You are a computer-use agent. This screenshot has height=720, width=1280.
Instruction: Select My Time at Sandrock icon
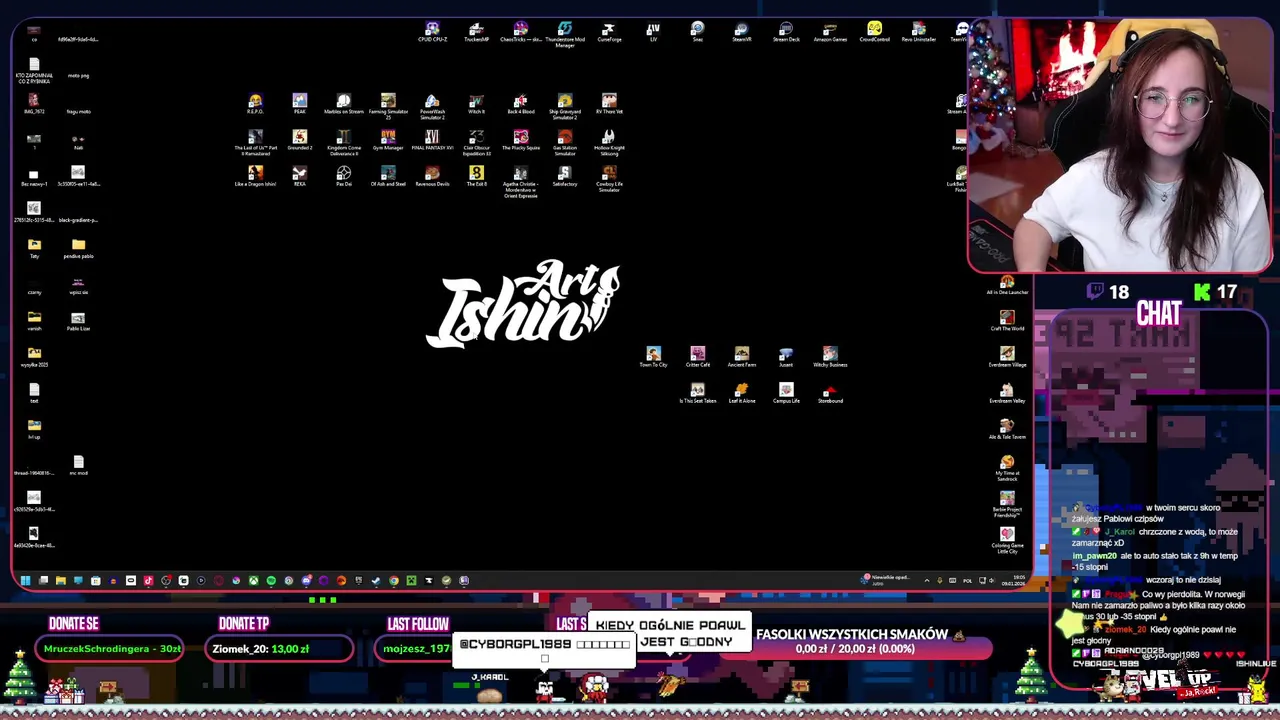pyautogui.click(x=1007, y=468)
